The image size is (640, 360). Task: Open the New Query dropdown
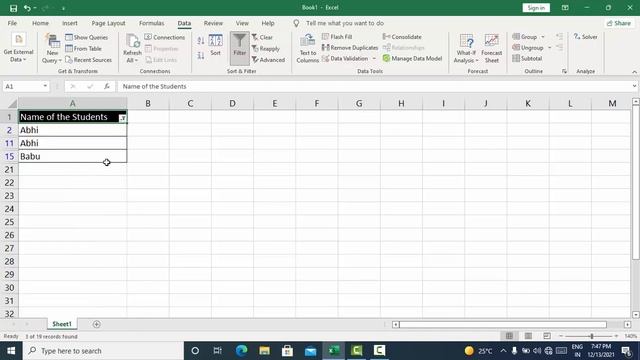(x=52, y=48)
